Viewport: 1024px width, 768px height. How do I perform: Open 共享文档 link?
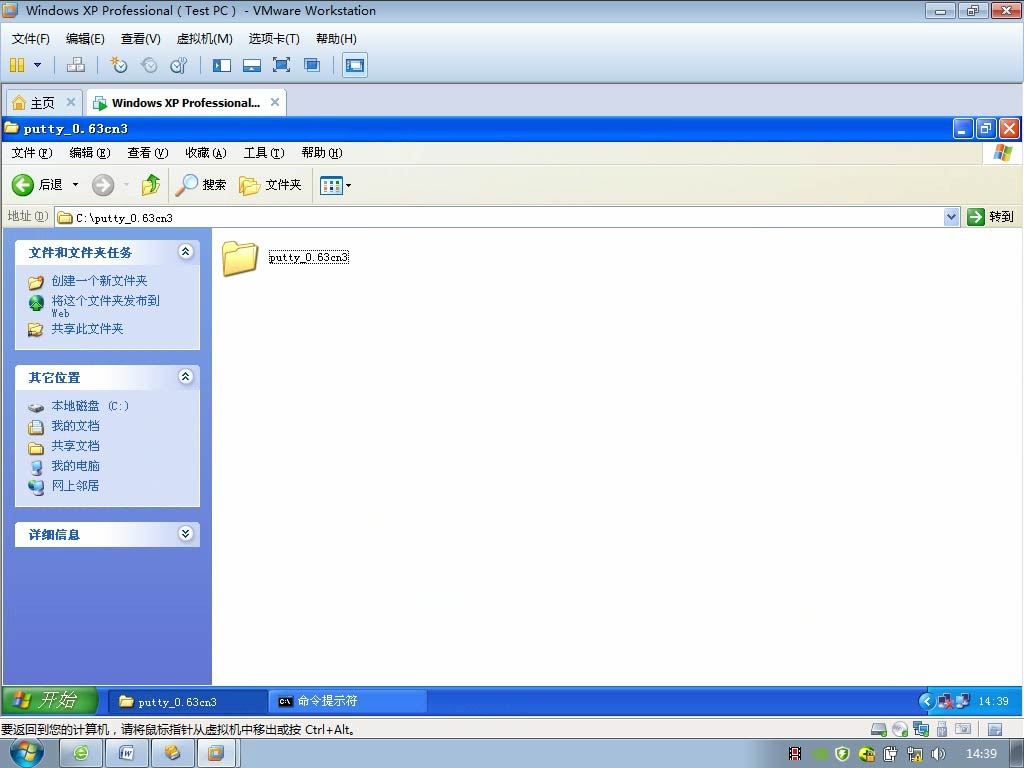[76, 445]
